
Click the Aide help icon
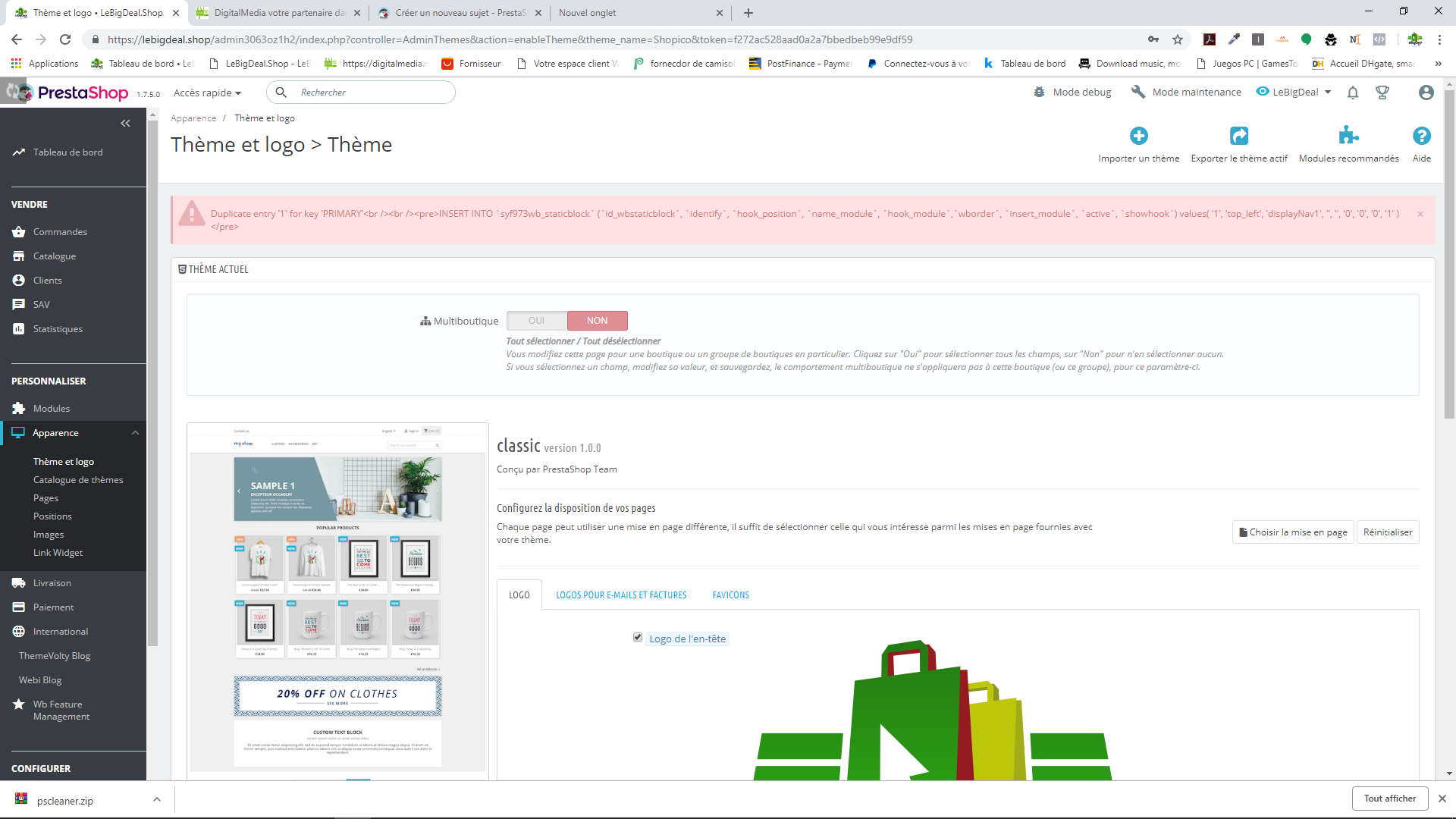click(1421, 136)
